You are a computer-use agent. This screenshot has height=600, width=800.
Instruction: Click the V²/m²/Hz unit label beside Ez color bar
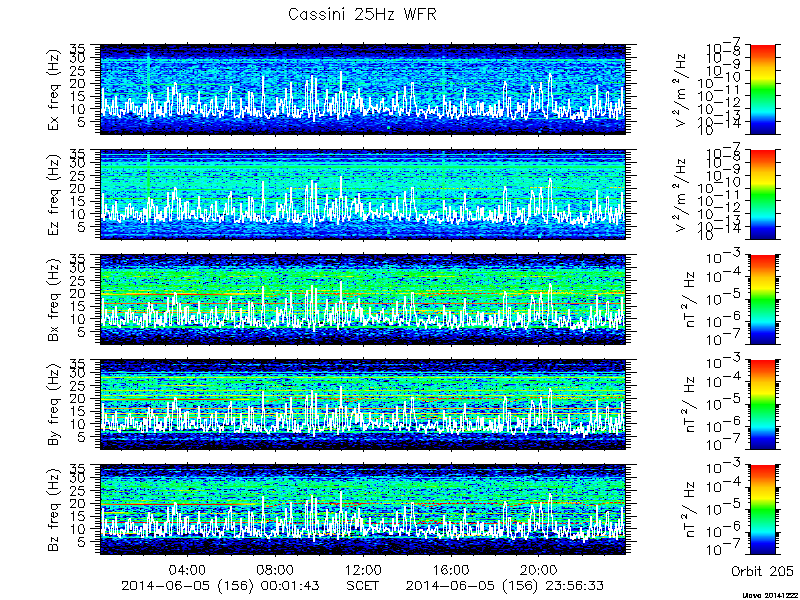682,195
